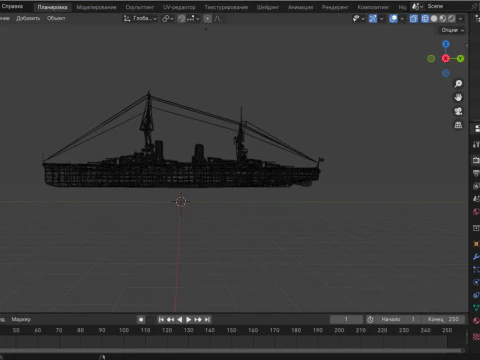This screenshot has width=480, height=360.
Task: Switch to UV-редактор workspace tab
Action: point(179,7)
